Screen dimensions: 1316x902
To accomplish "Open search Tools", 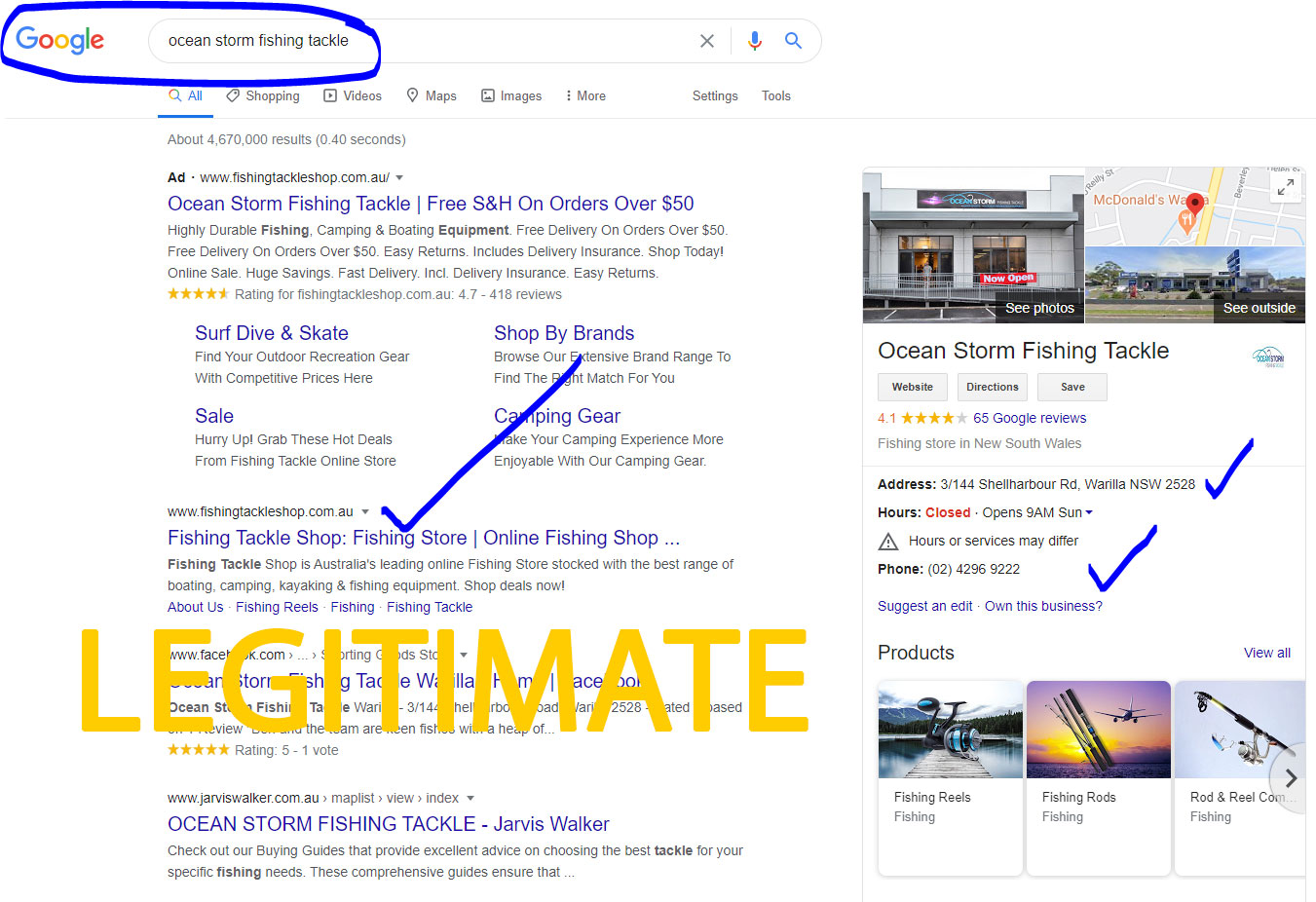I will 776,95.
